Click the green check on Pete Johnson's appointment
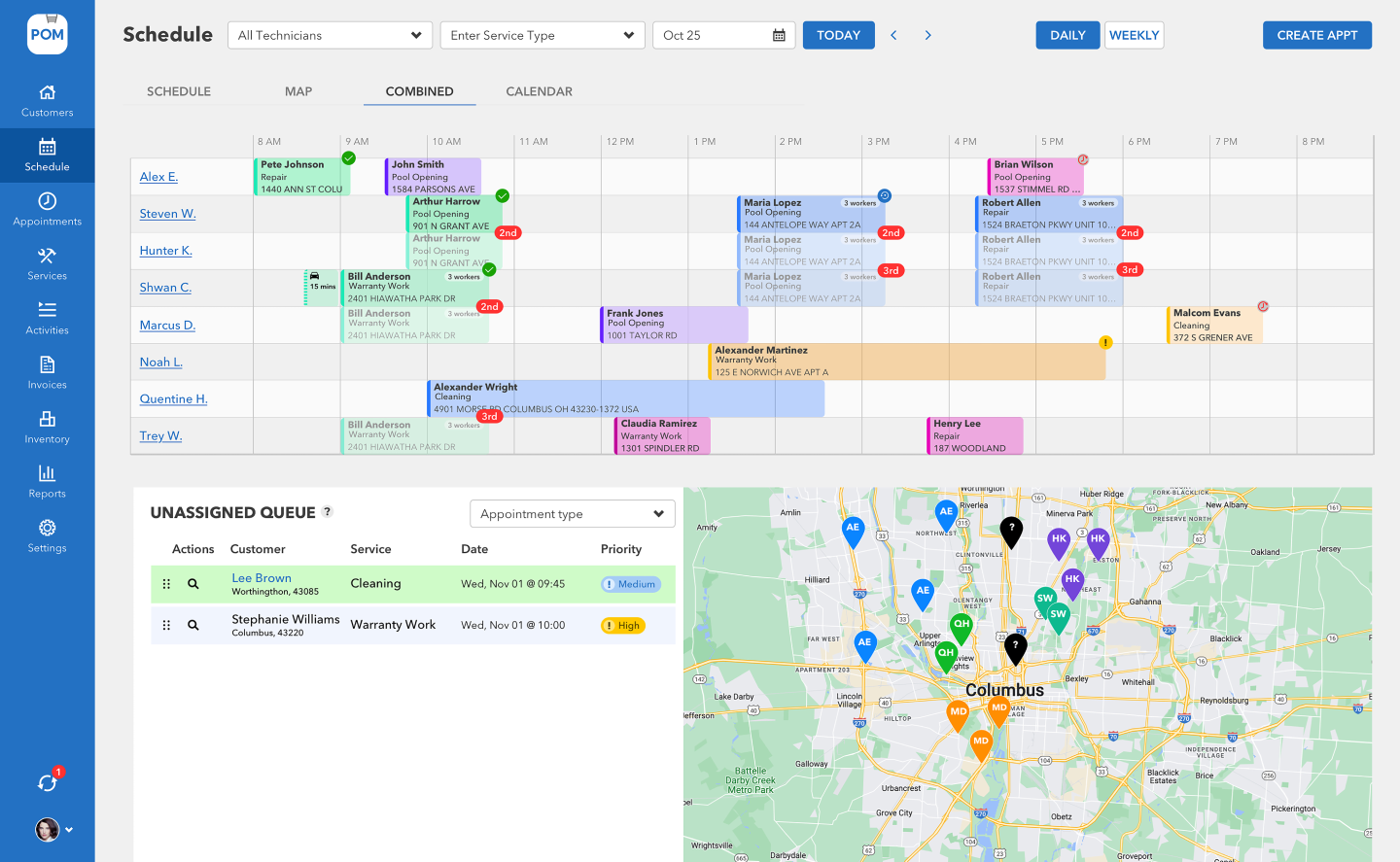This screenshot has width=1400, height=862. tap(350, 156)
